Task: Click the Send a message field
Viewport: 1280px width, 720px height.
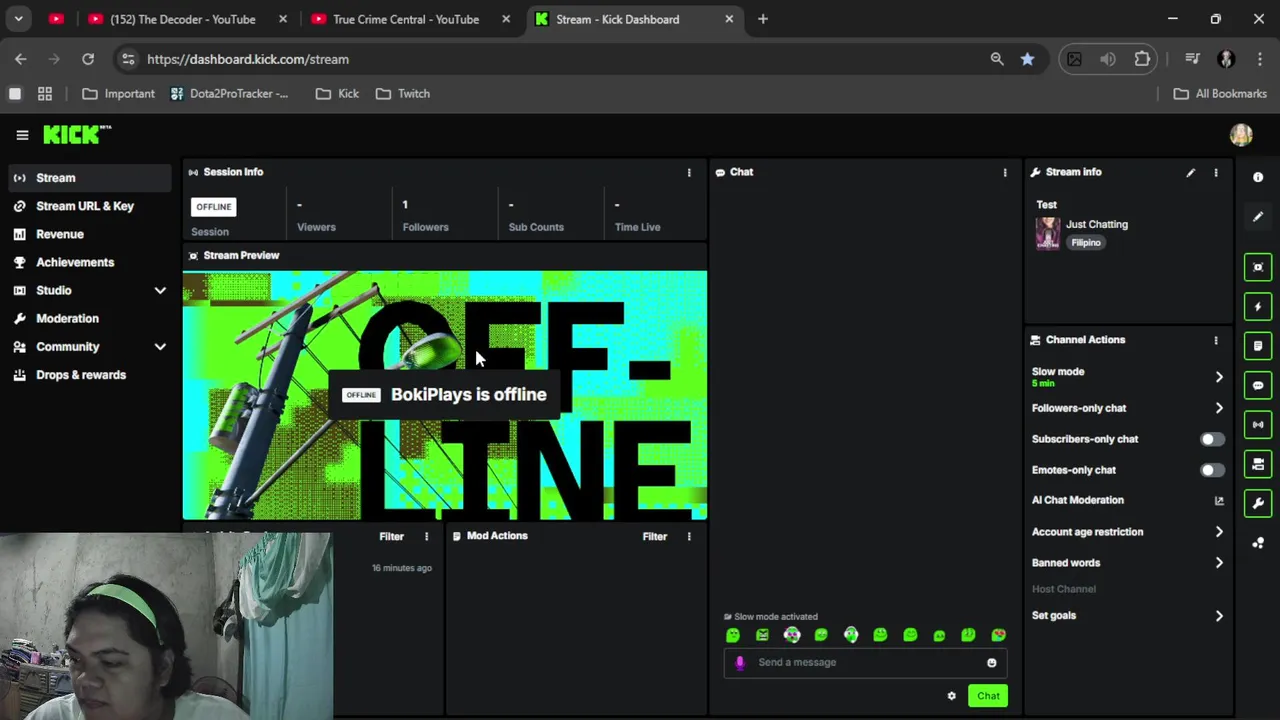Action: (865, 662)
